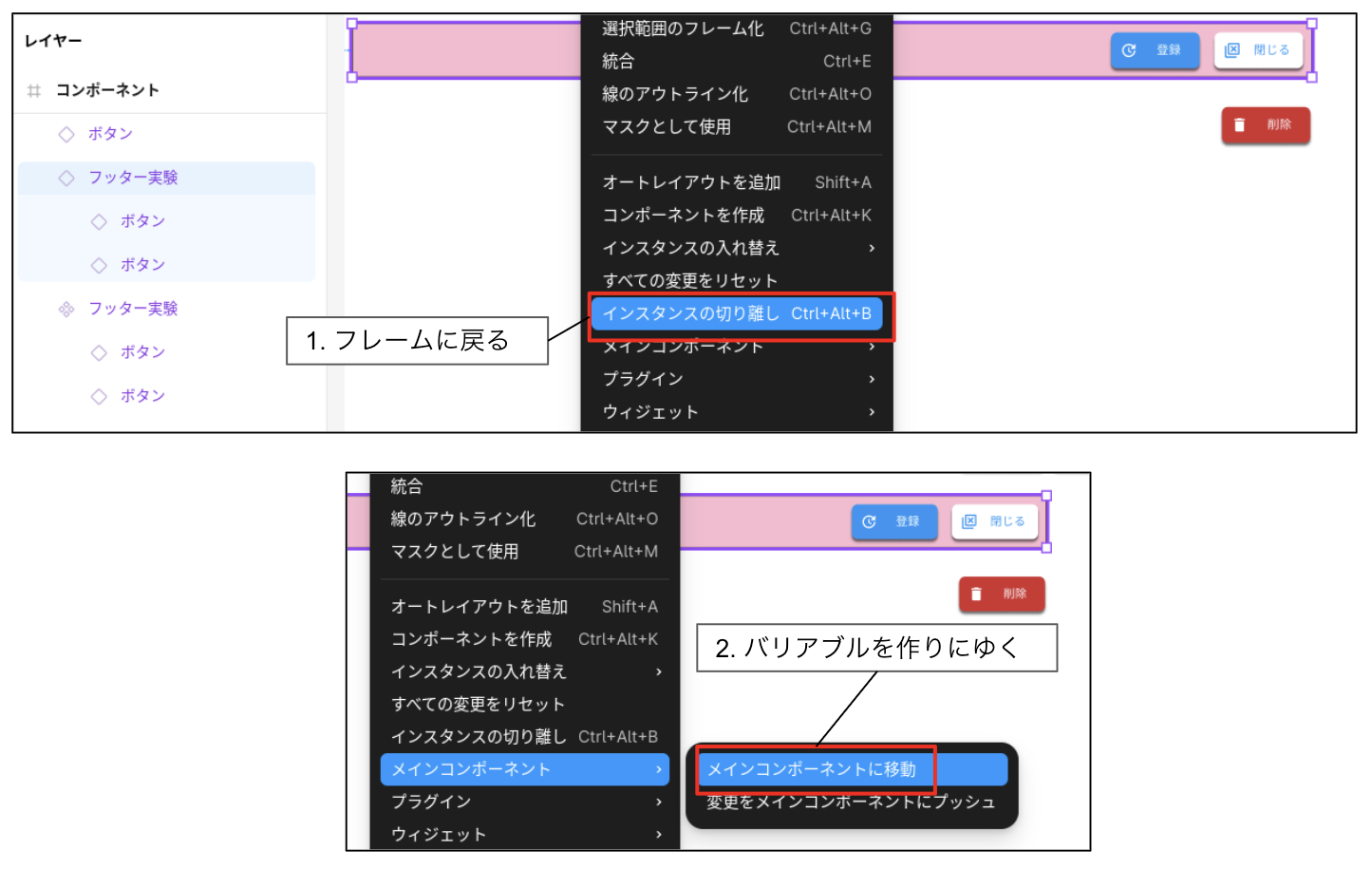Expand highlighted メインコンポーネント entry in the lower menu
This screenshot has height=869, width=1372.
pos(525,769)
